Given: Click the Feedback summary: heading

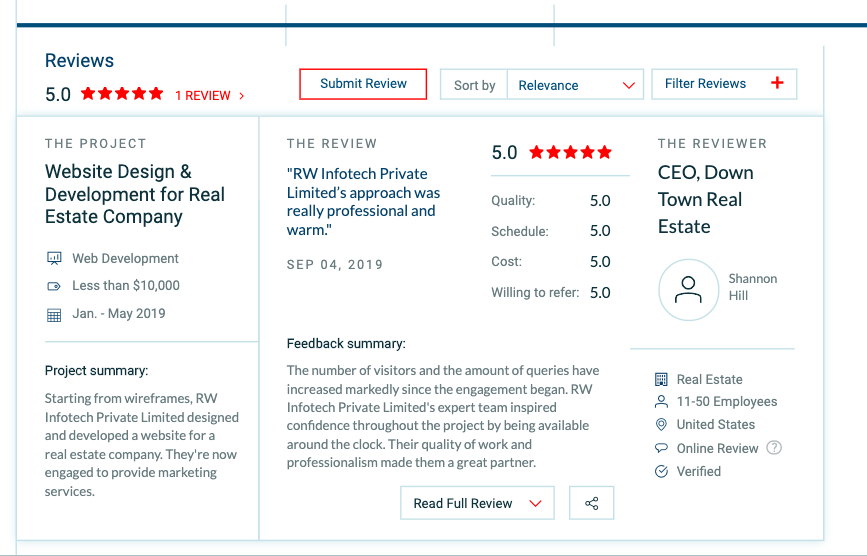Looking at the screenshot, I should [x=346, y=344].
